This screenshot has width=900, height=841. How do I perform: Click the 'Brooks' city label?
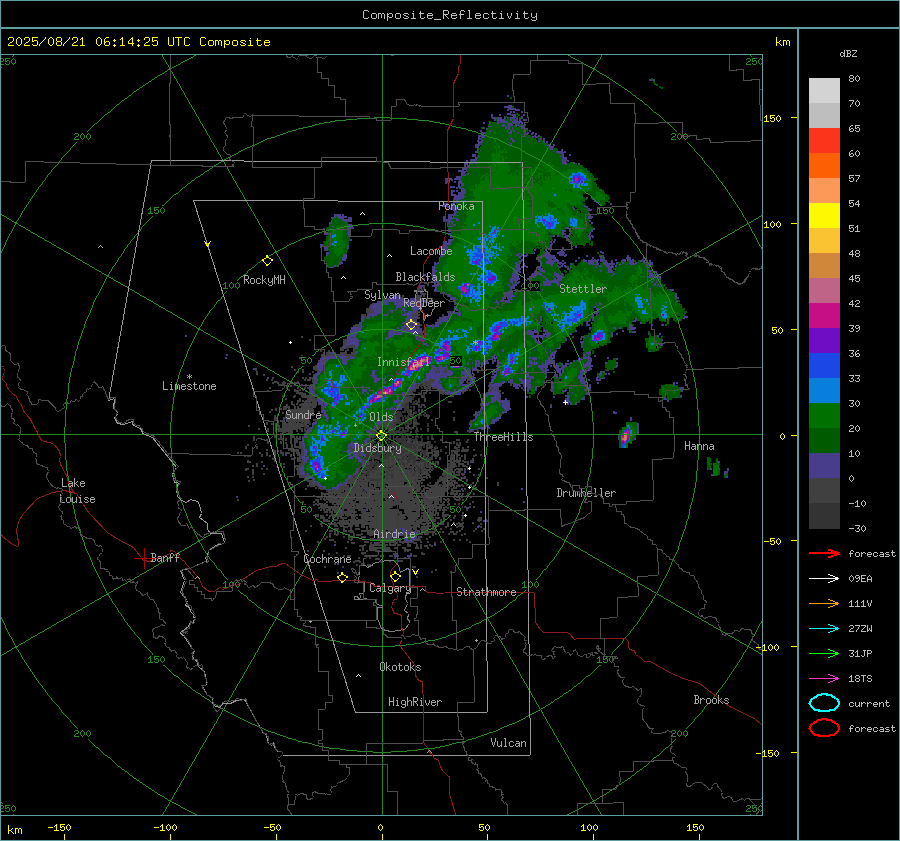click(711, 700)
